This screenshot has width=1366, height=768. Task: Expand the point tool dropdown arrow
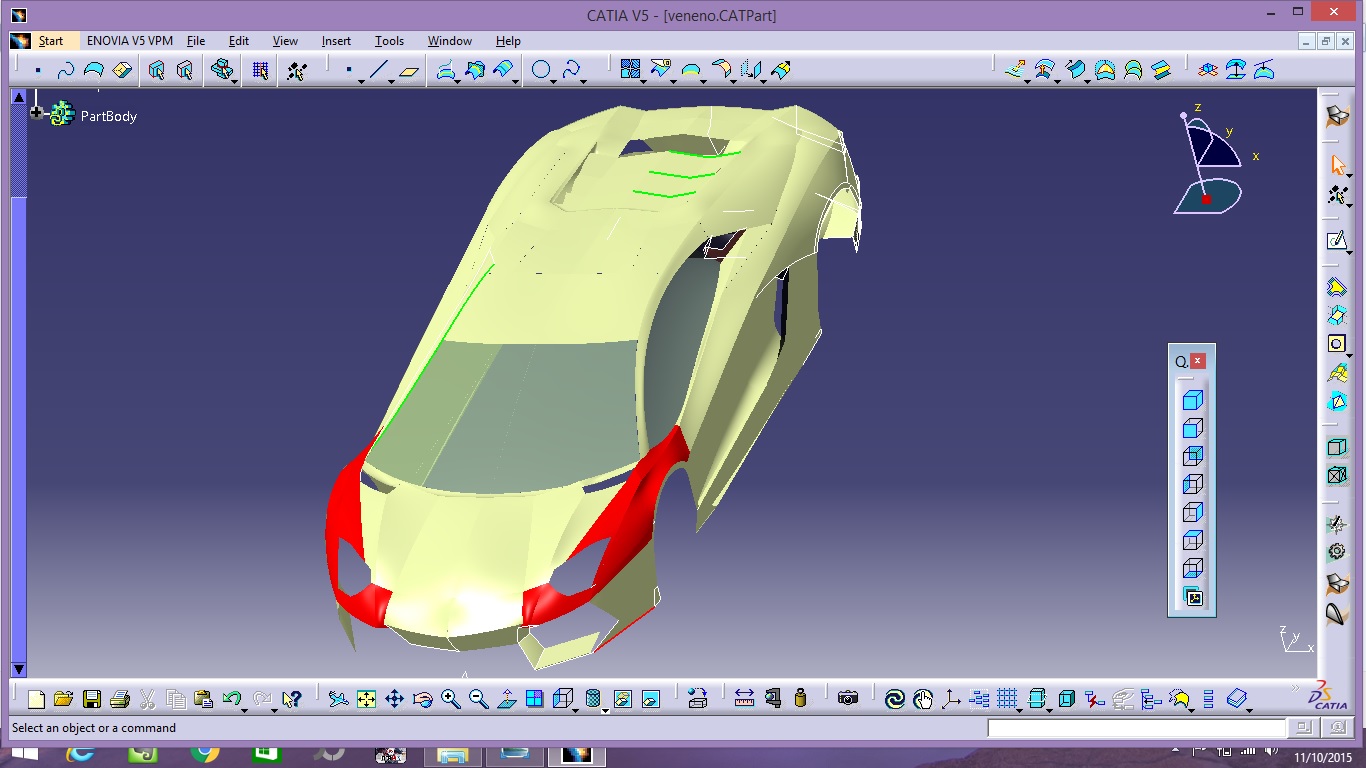pyautogui.click(x=361, y=80)
